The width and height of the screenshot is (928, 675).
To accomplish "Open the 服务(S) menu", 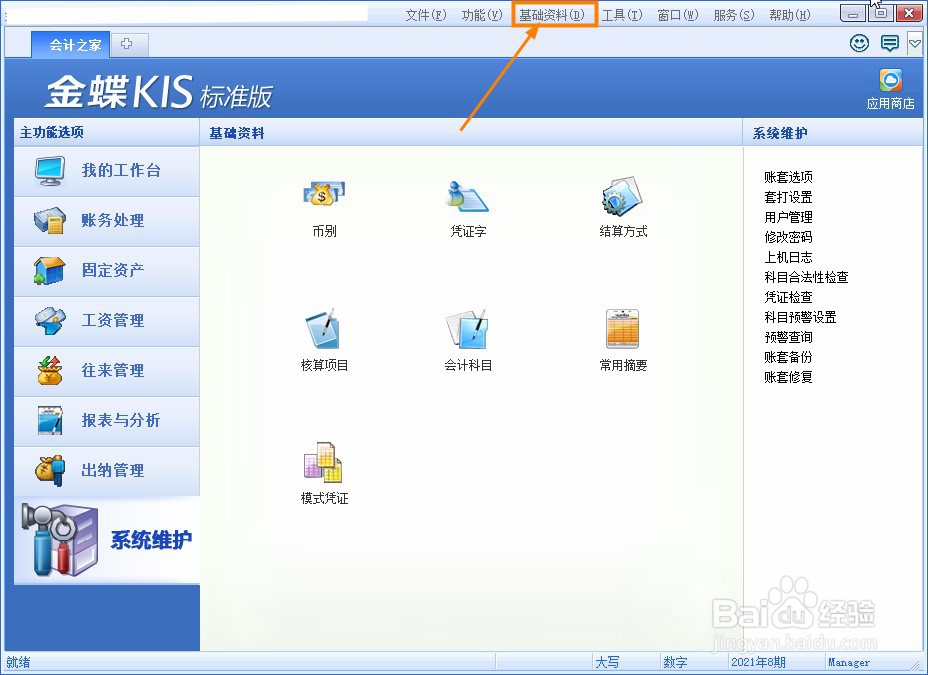I will click(x=734, y=15).
